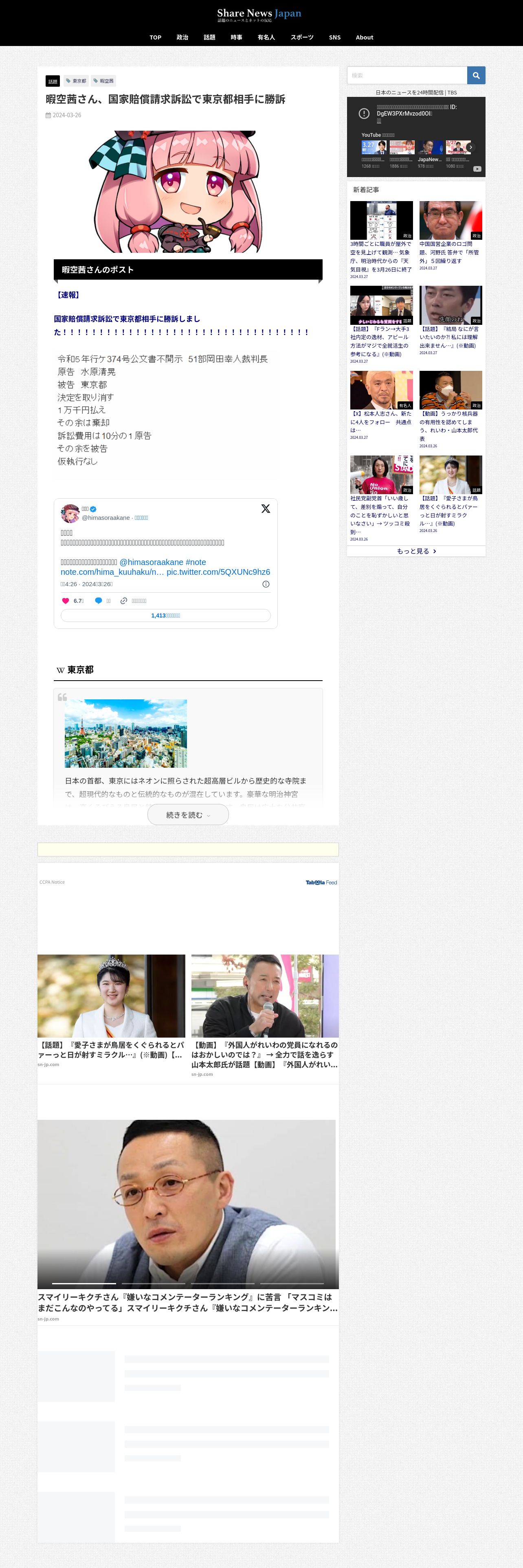Image resolution: width=523 pixels, height=1568 pixels.
Task: Open article うっかり核兵器の有用性を認めてしまう
Action: (x=450, y=426)
